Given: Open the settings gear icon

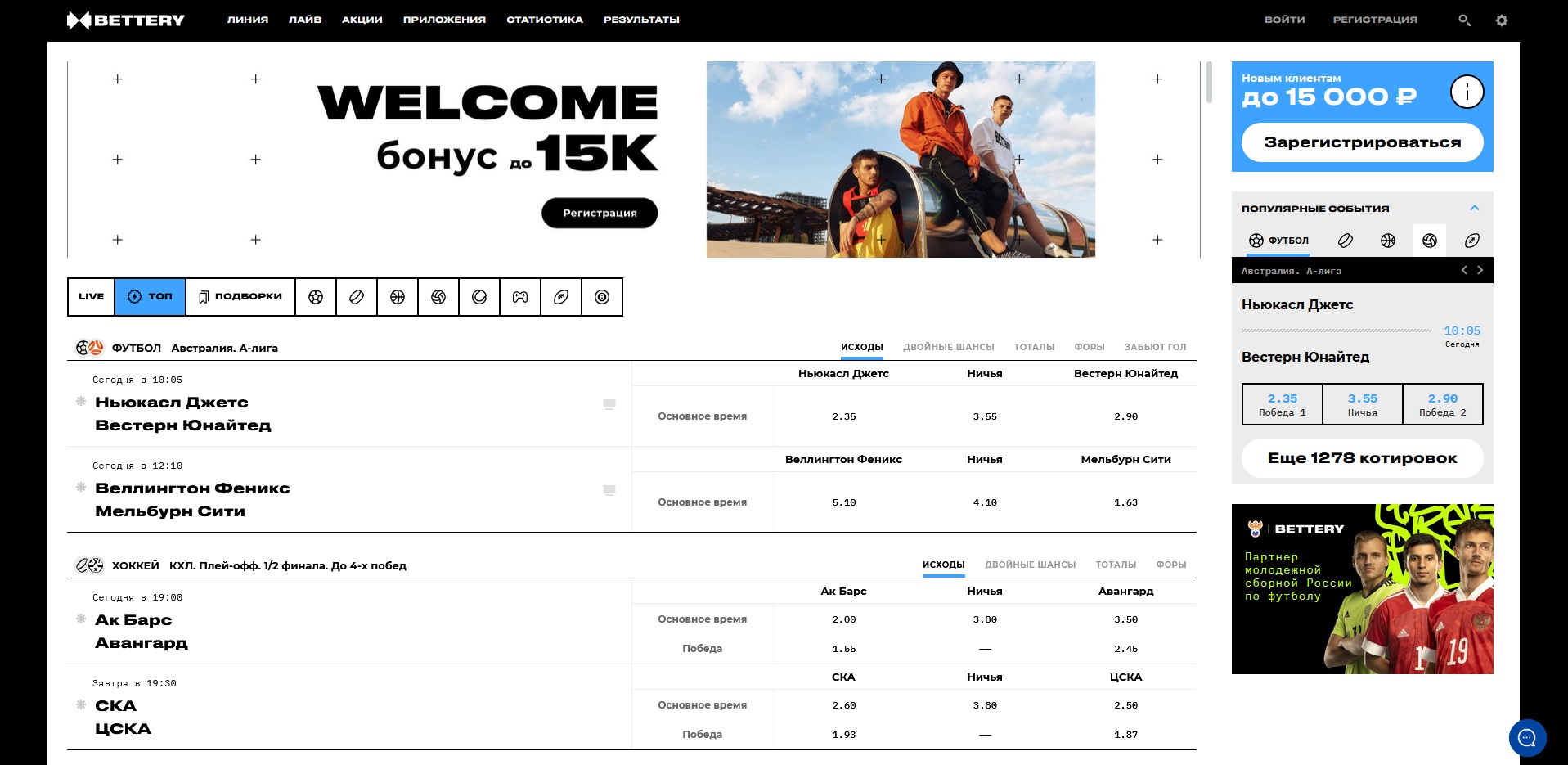Looking at the screenshot, I should (x=1501, y=20).
